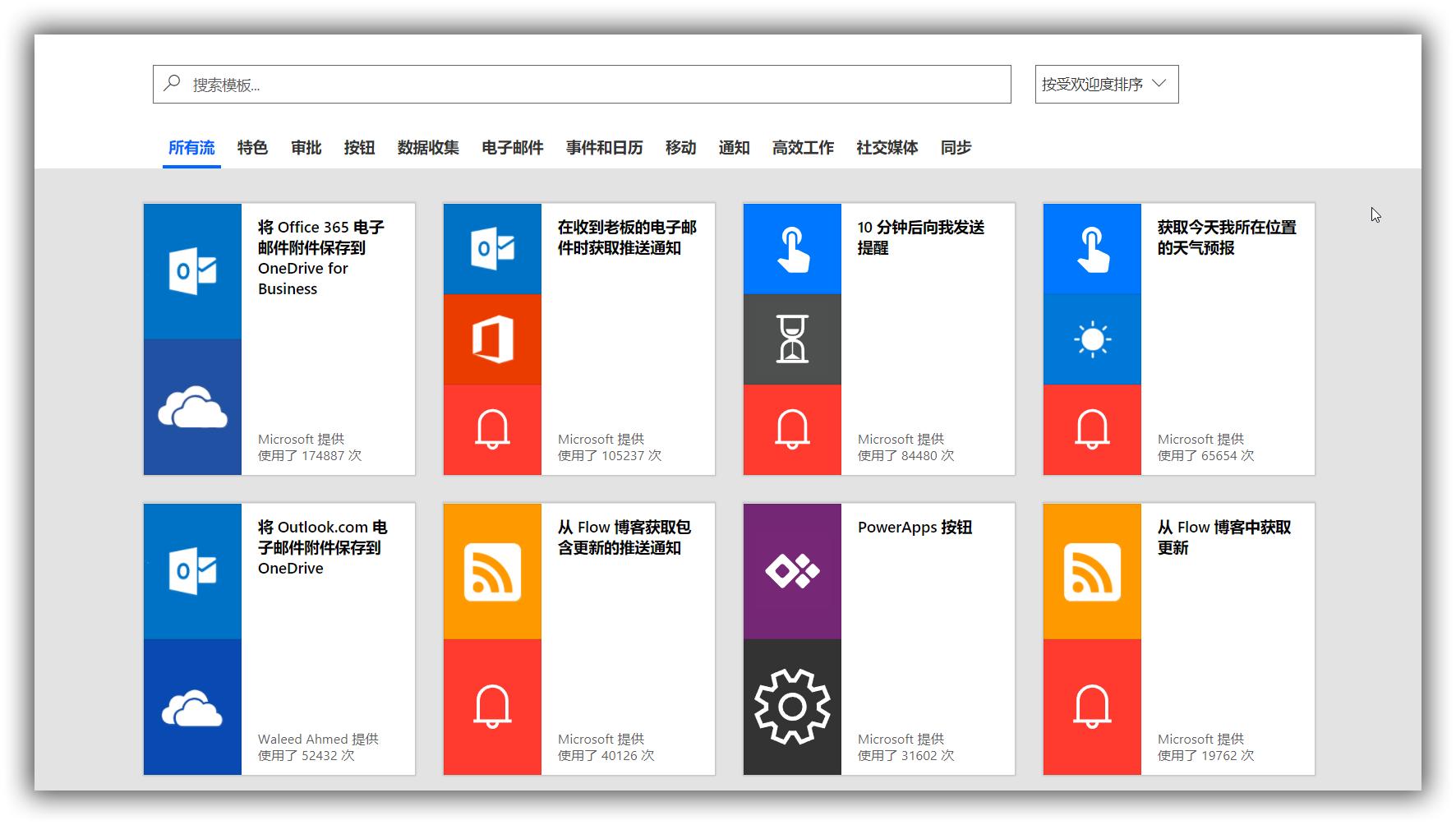1456x825 pixels.
Task: Click usage count 使用了 19762 次
Action: tap(1206, 755)
